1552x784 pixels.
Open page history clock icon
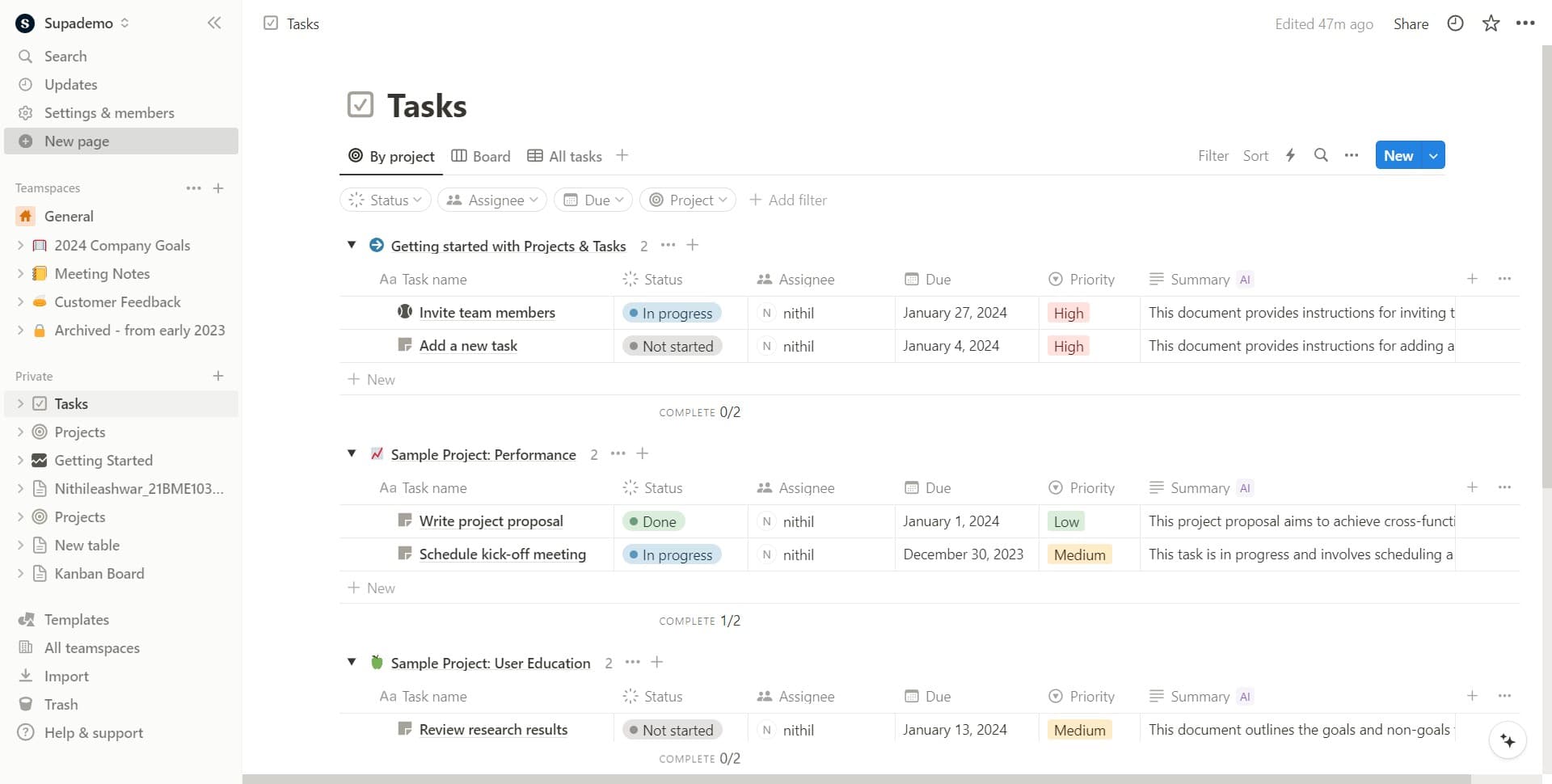coord(1455,23)
